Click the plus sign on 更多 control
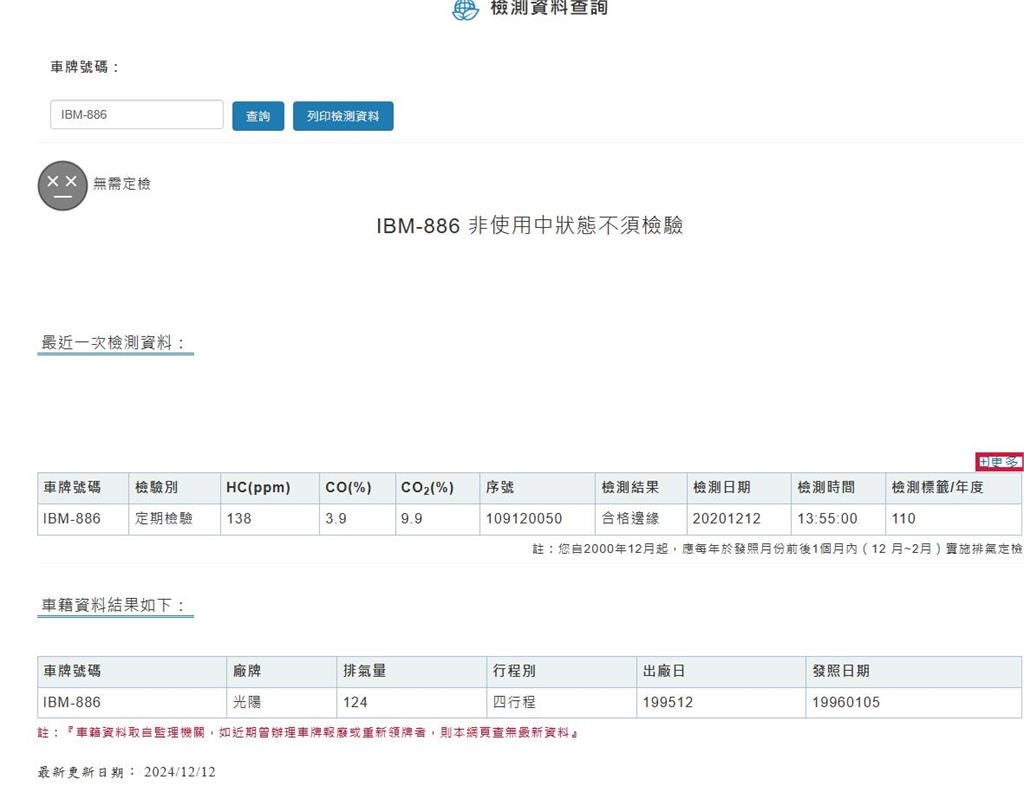 click(x=985, y=462)
